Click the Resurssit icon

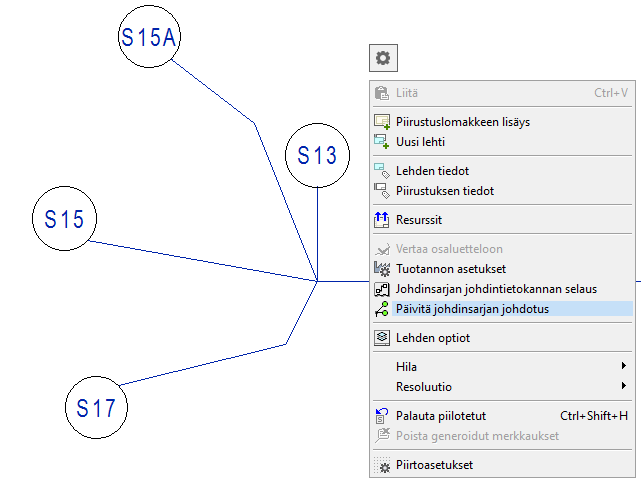381,220
